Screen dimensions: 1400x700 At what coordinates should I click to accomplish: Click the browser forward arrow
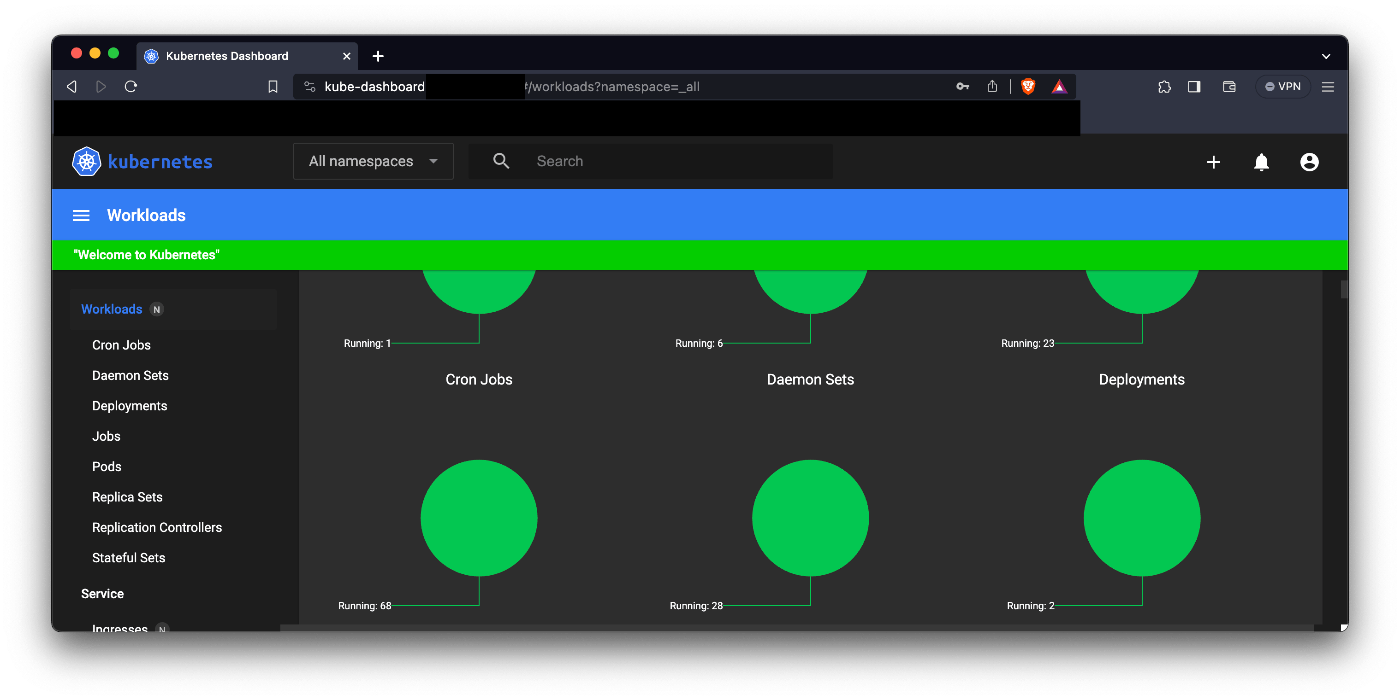click(101, 87)
